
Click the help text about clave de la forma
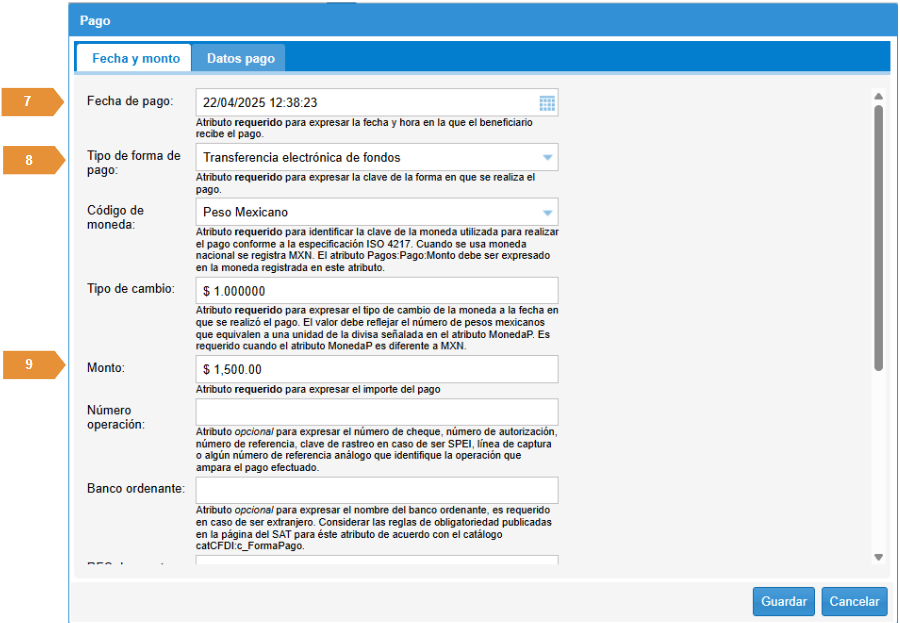pyautogui.click(x=366, y=183)
